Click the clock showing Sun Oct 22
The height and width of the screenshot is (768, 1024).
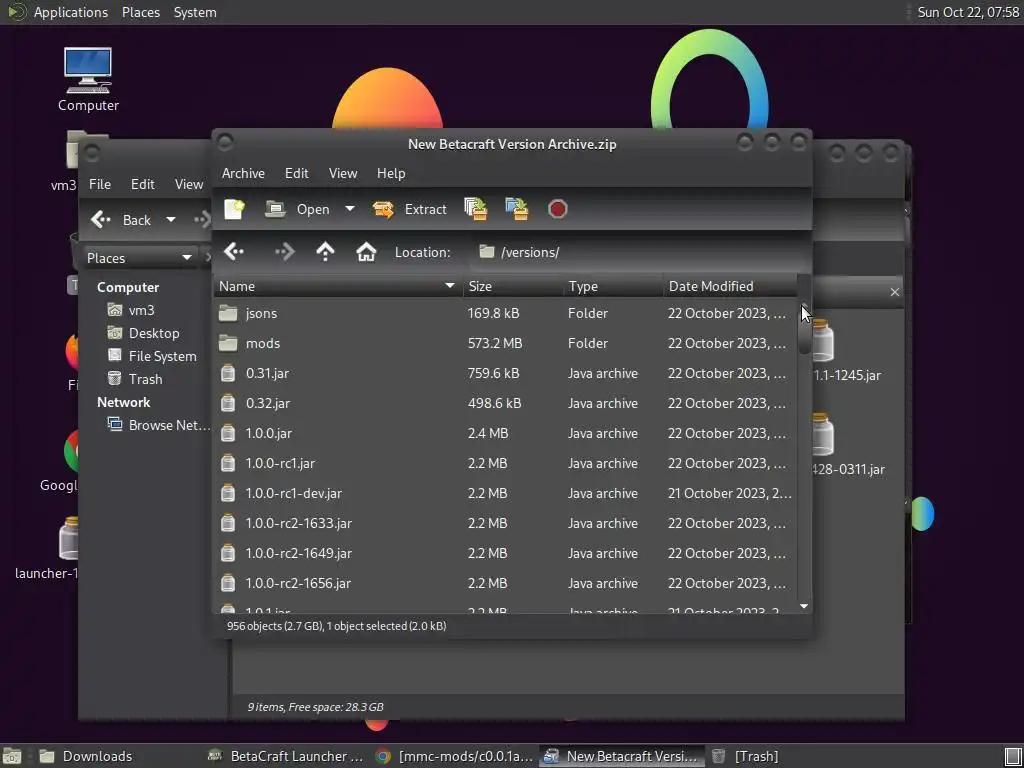tap(968, 12)
